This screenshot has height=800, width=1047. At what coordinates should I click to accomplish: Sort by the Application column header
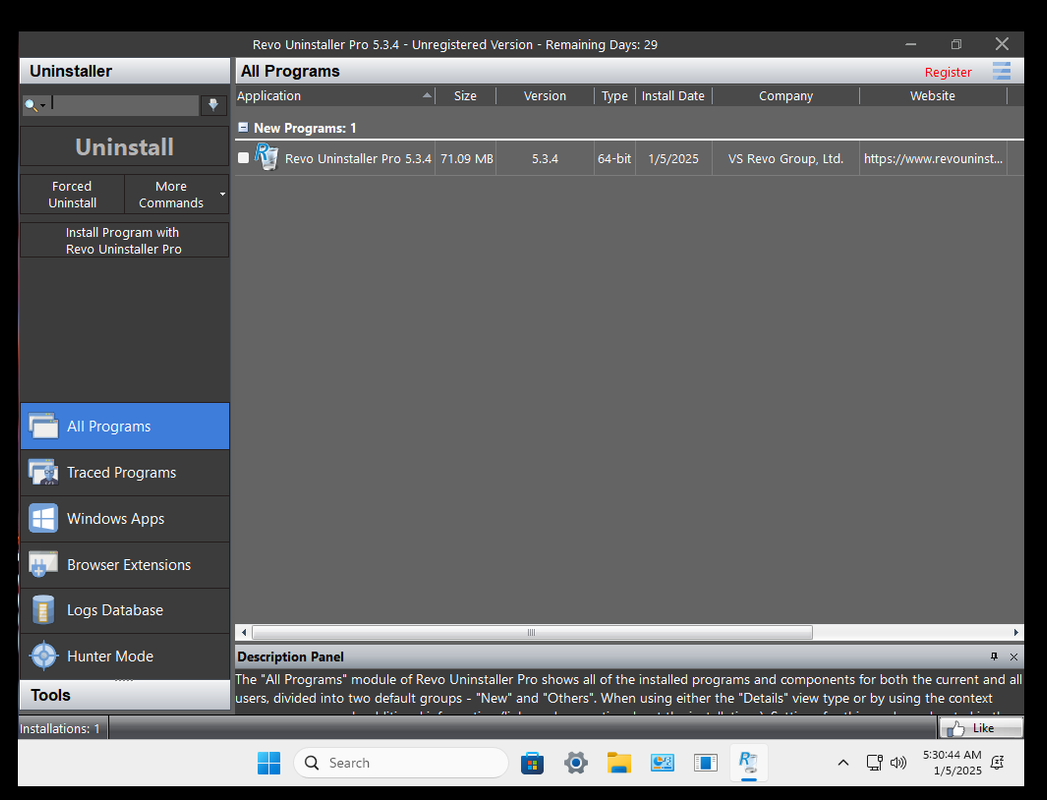(335, 95)
